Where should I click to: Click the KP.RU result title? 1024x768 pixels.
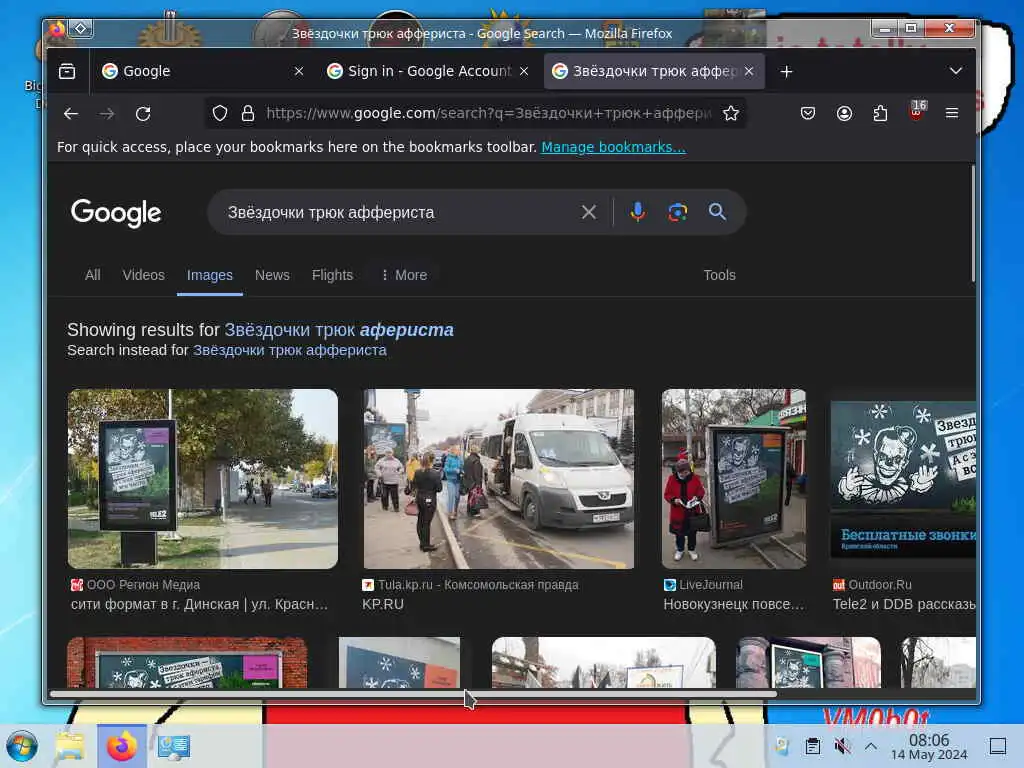(x=383, y=605)
